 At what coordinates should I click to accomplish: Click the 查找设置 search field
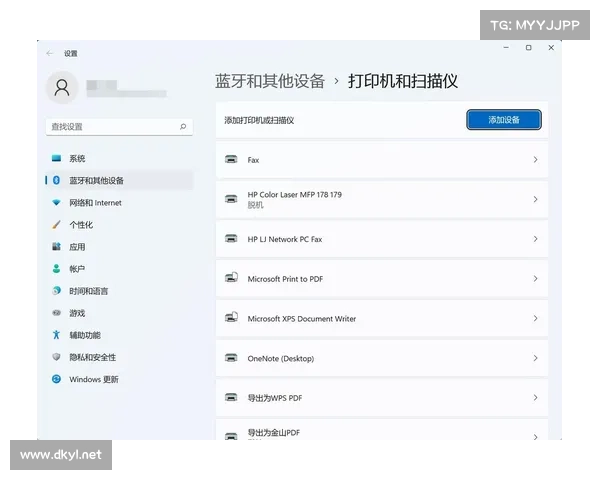click(119, 127)
